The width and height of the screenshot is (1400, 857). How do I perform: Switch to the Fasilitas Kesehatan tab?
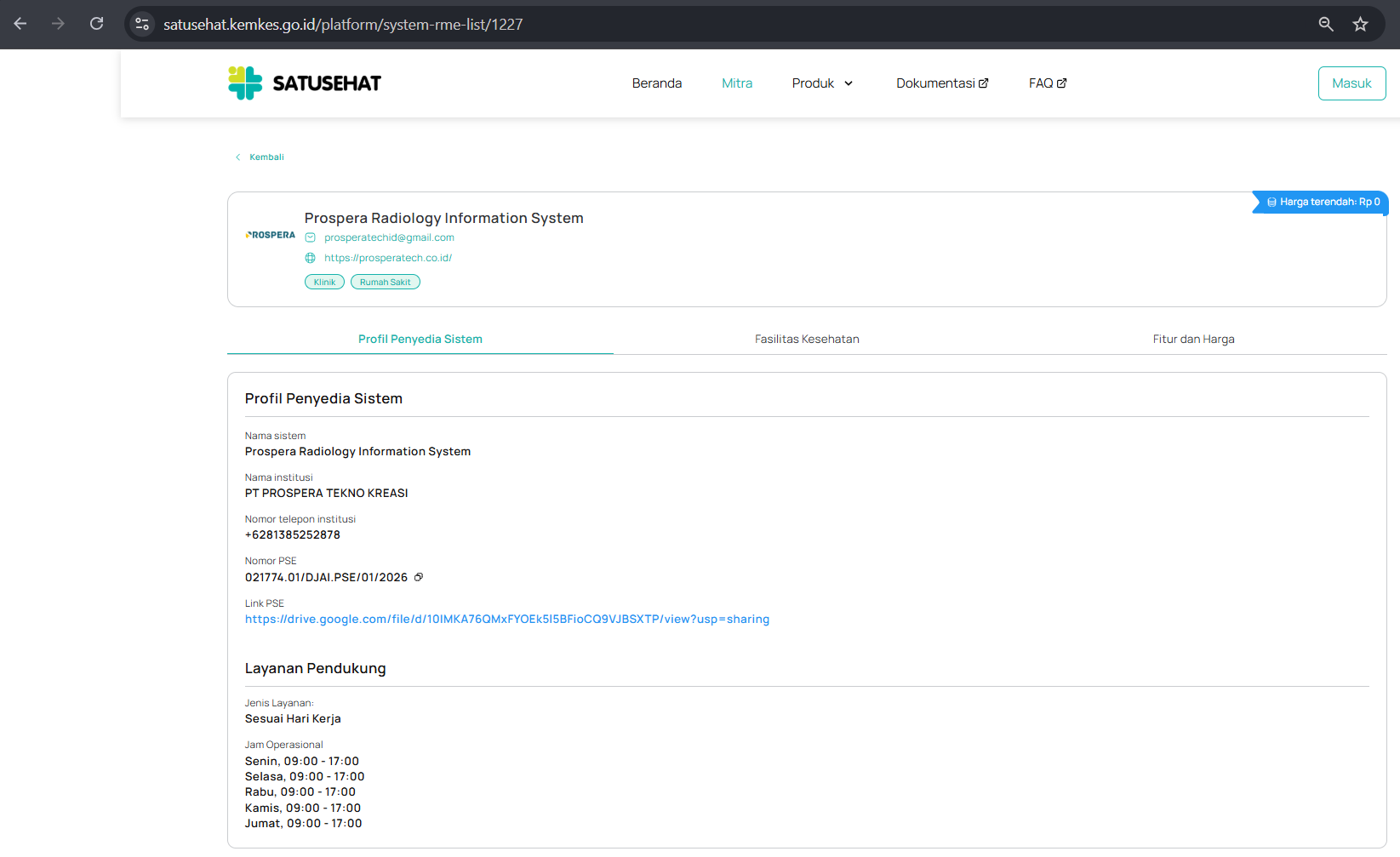tap(807, 339)
